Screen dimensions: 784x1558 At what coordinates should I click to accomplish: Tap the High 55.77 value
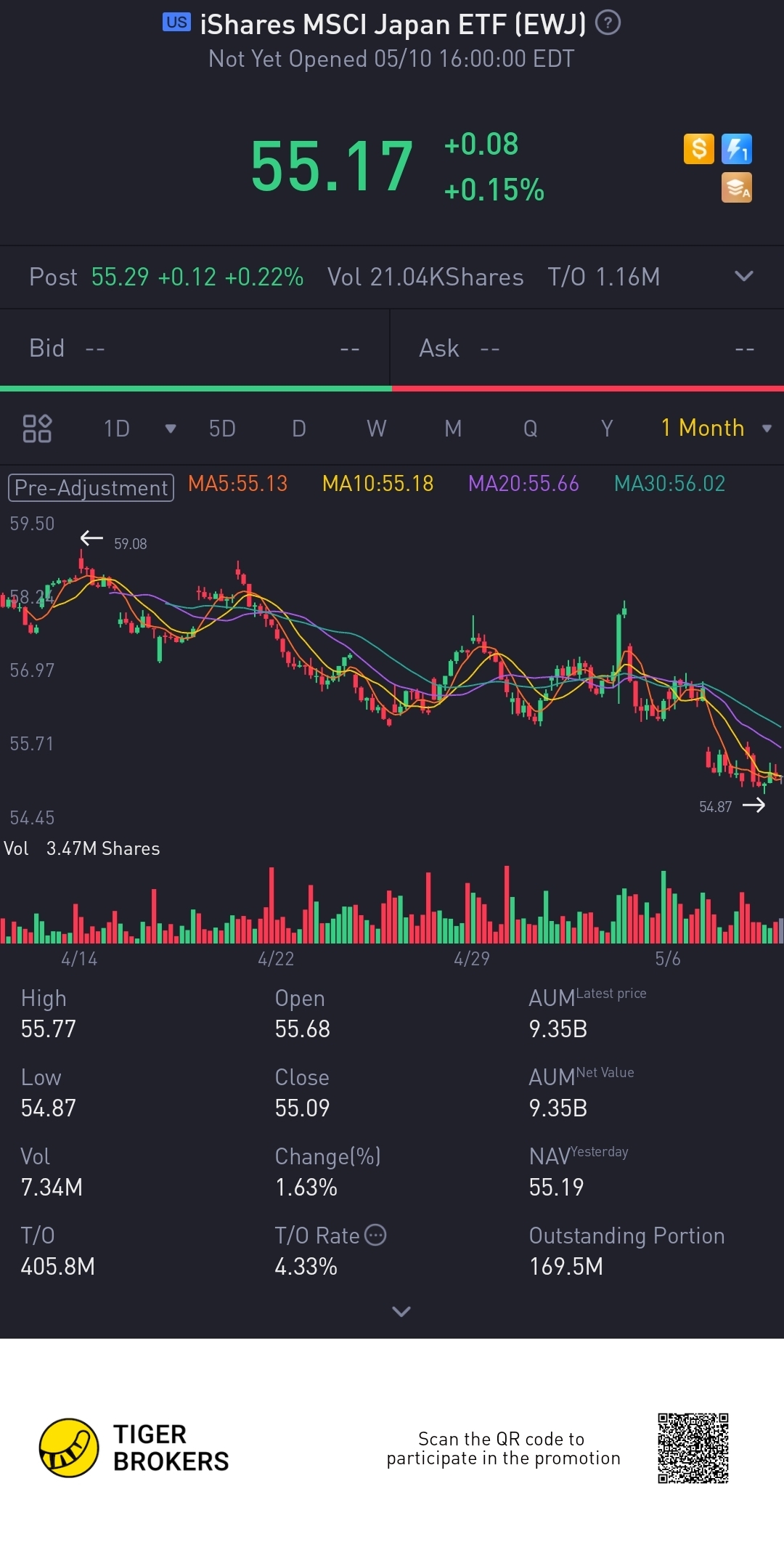pyautogui.click(x=49, y=1029)
